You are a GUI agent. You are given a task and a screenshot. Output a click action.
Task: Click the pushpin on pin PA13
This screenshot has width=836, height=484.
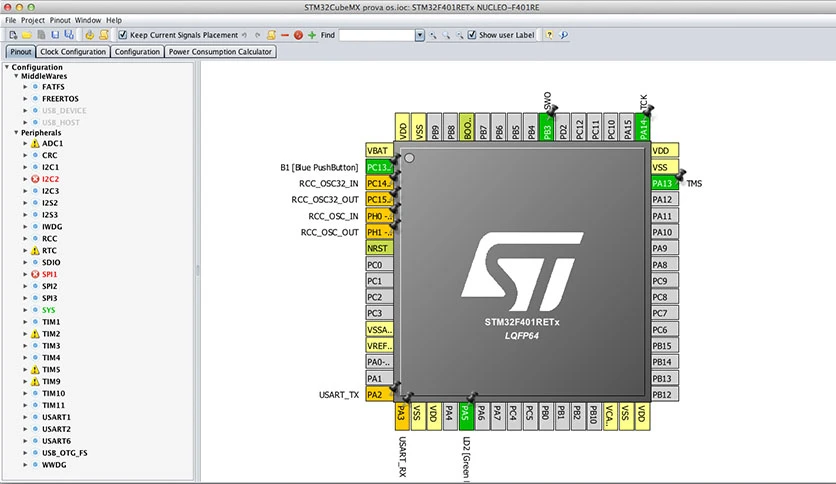pyautogui.click(x=681, y=174)
